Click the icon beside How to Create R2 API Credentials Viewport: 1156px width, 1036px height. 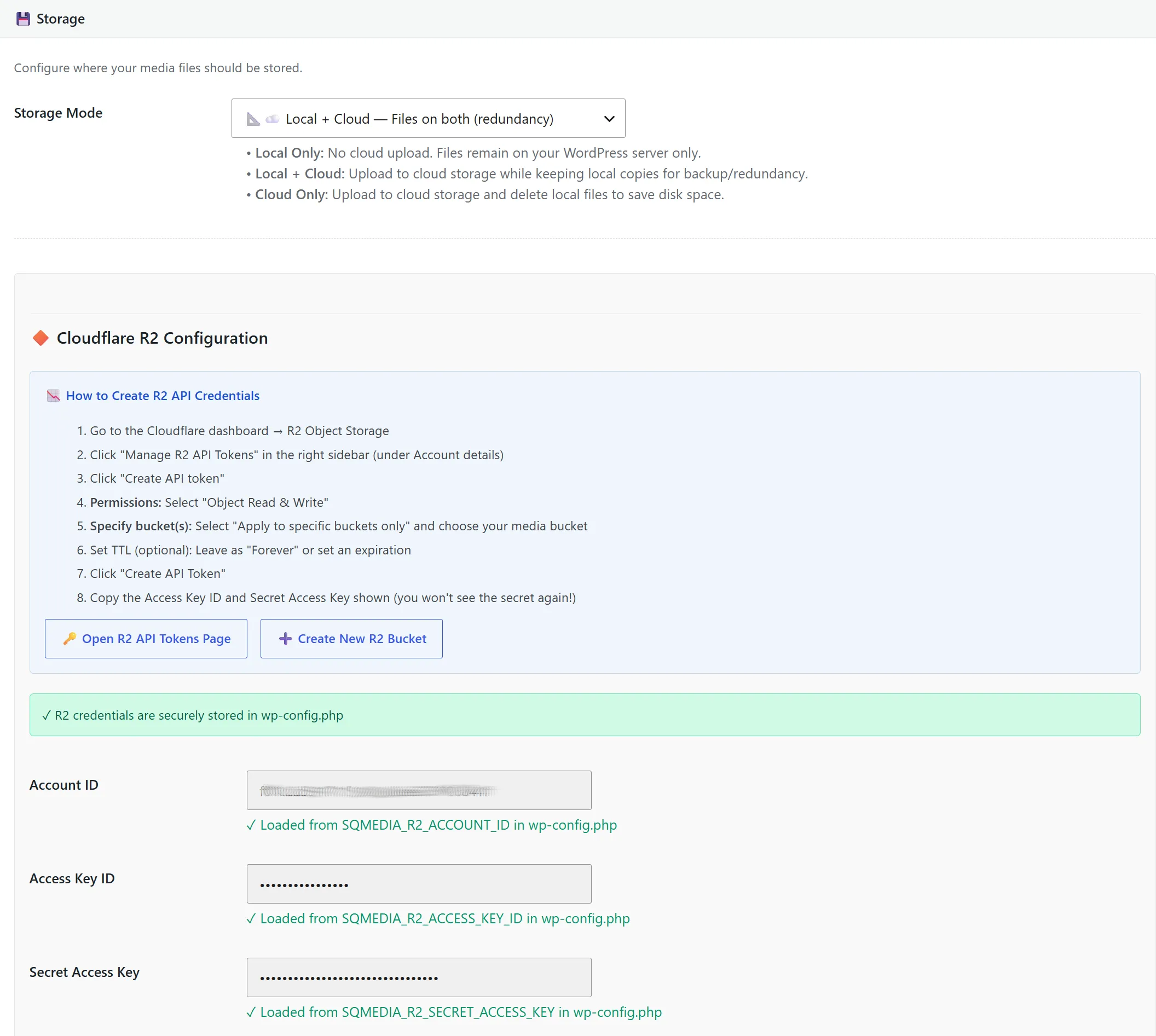53,396
